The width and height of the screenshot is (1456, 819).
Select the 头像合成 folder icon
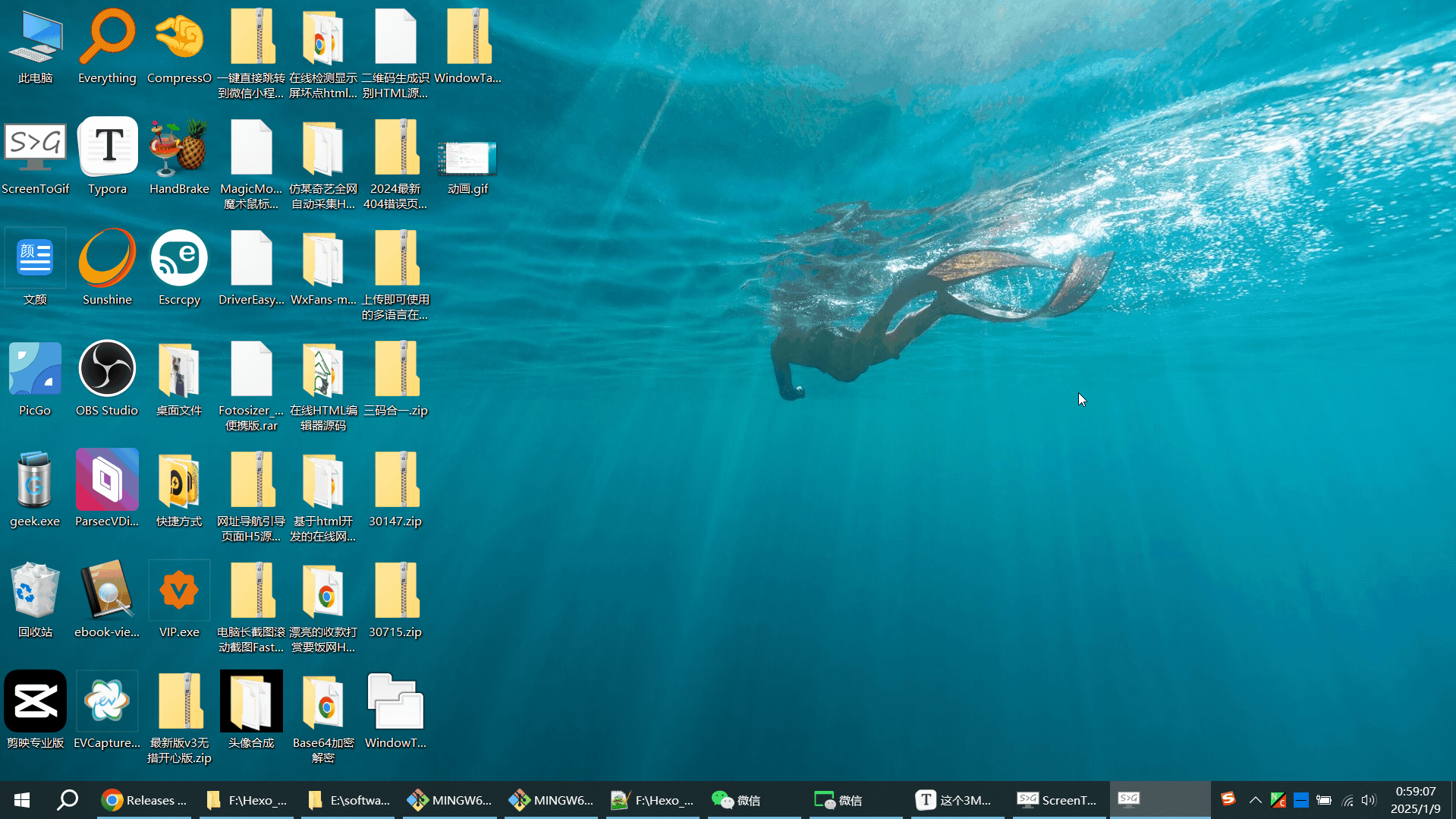pos(251,710)
